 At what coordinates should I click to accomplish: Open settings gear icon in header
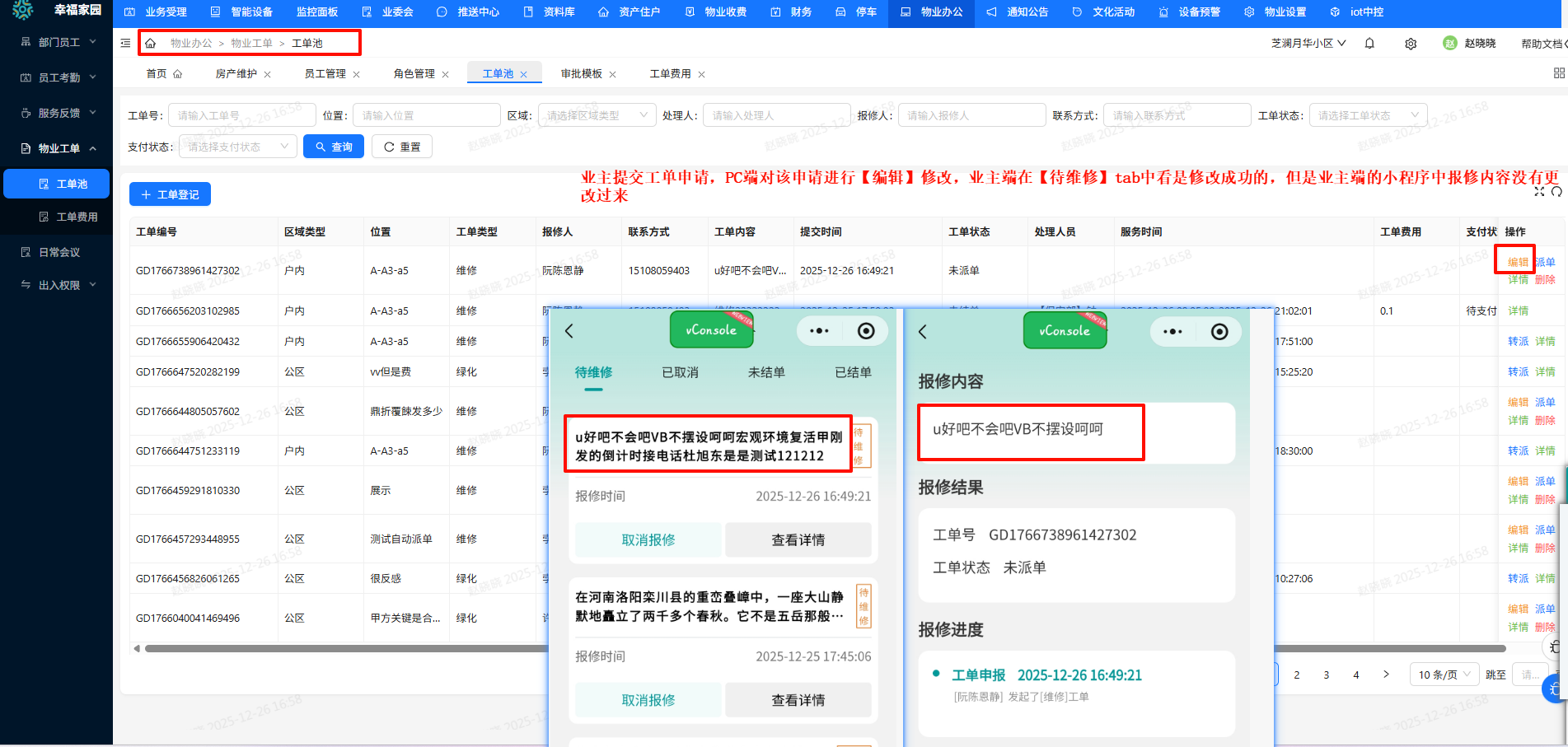coord(1411,44)
